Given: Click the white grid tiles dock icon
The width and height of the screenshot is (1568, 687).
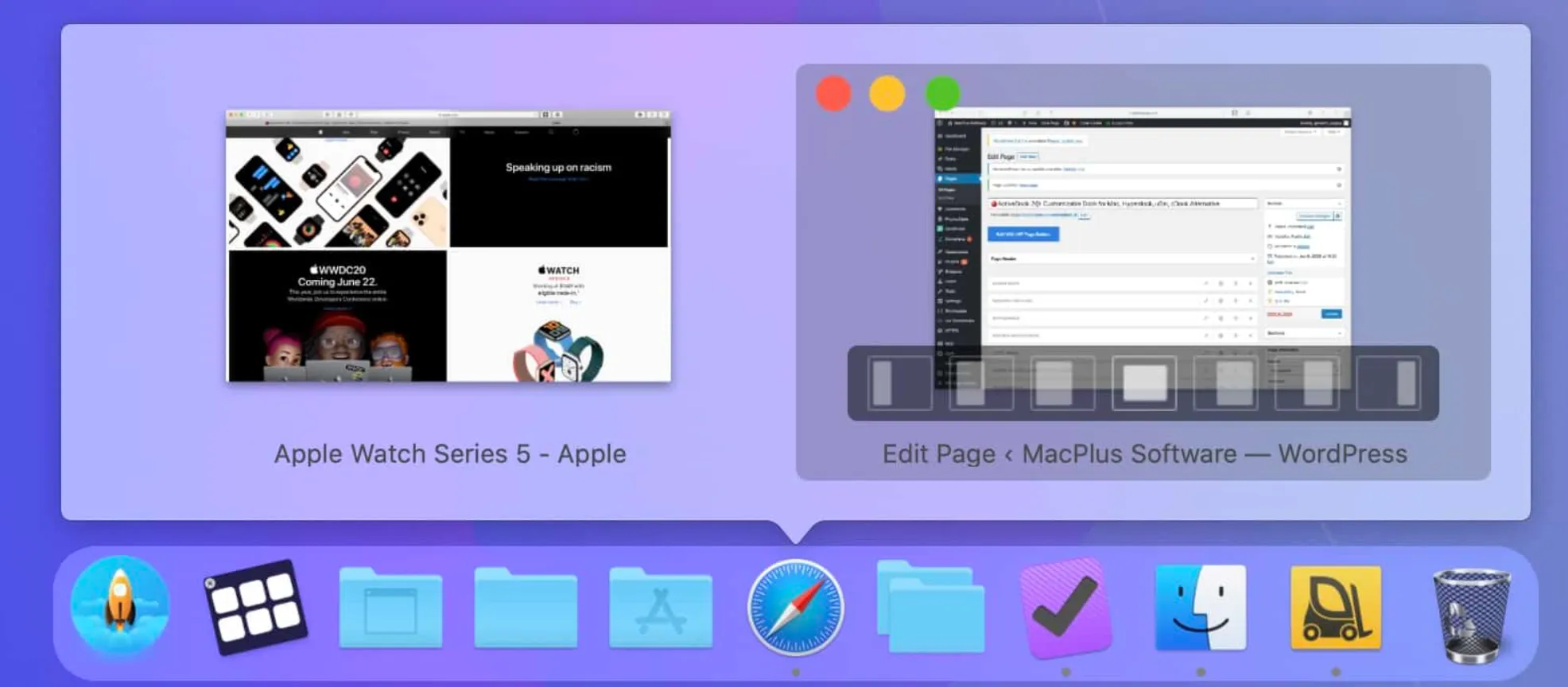Looking at the screenshot, I should (x=254, y=607).
